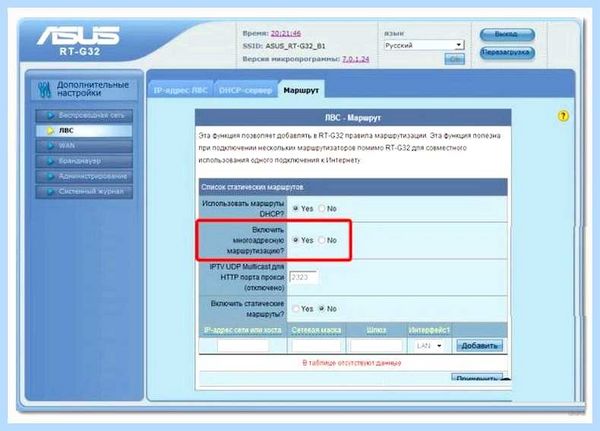Switch to the IP-адрес ЛВС tab
Screen dimensions: 600x431
coord(181,90)
